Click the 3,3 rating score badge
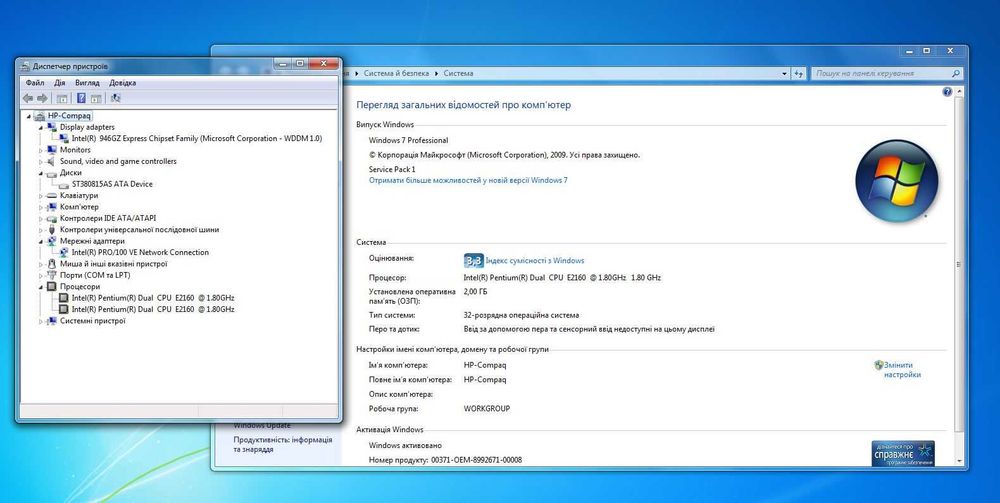The width and height of the screenshot is (1000, 503). 473,260
